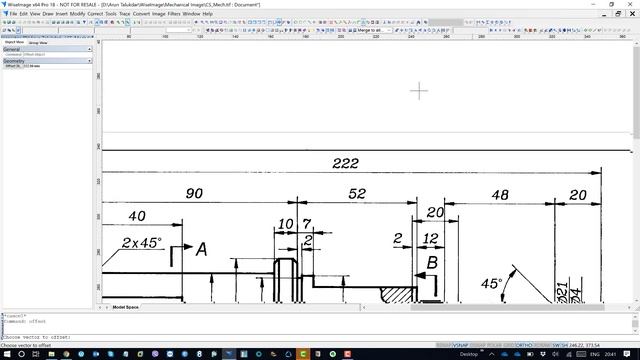Click the ENG language indicator
This screenshot has height=360, width=640.
595,354
